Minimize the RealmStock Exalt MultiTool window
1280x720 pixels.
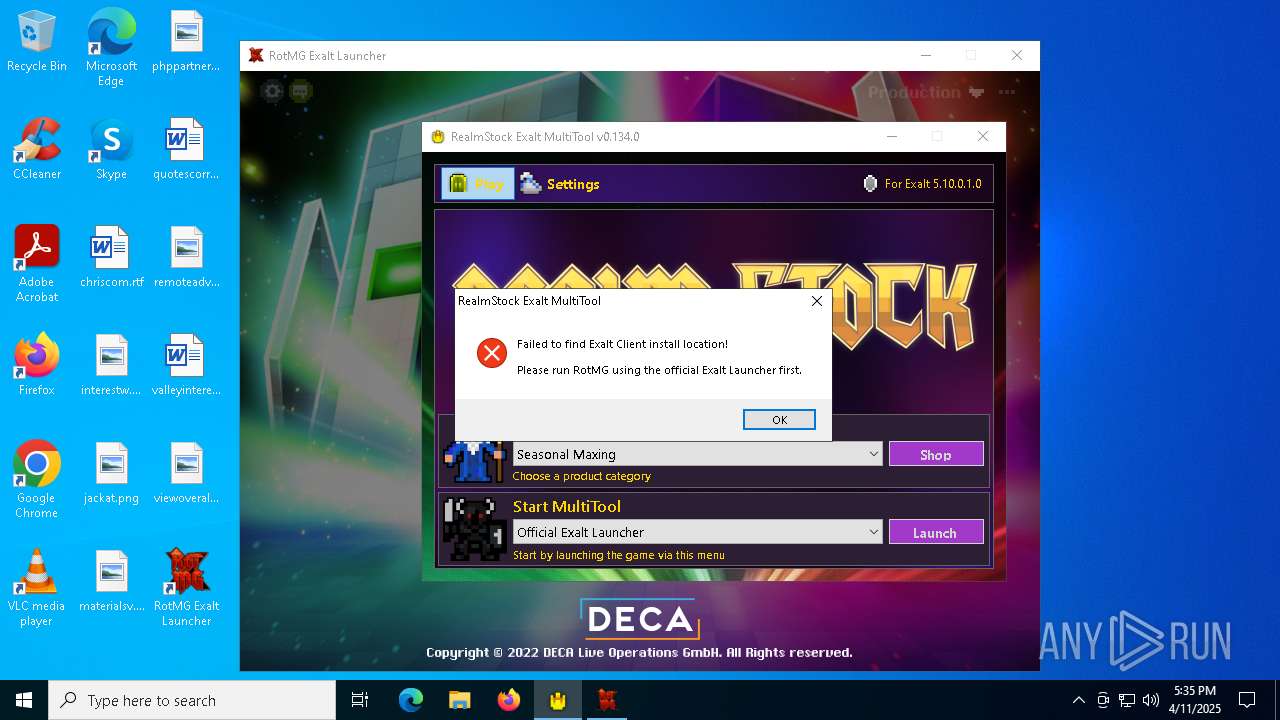892,137
